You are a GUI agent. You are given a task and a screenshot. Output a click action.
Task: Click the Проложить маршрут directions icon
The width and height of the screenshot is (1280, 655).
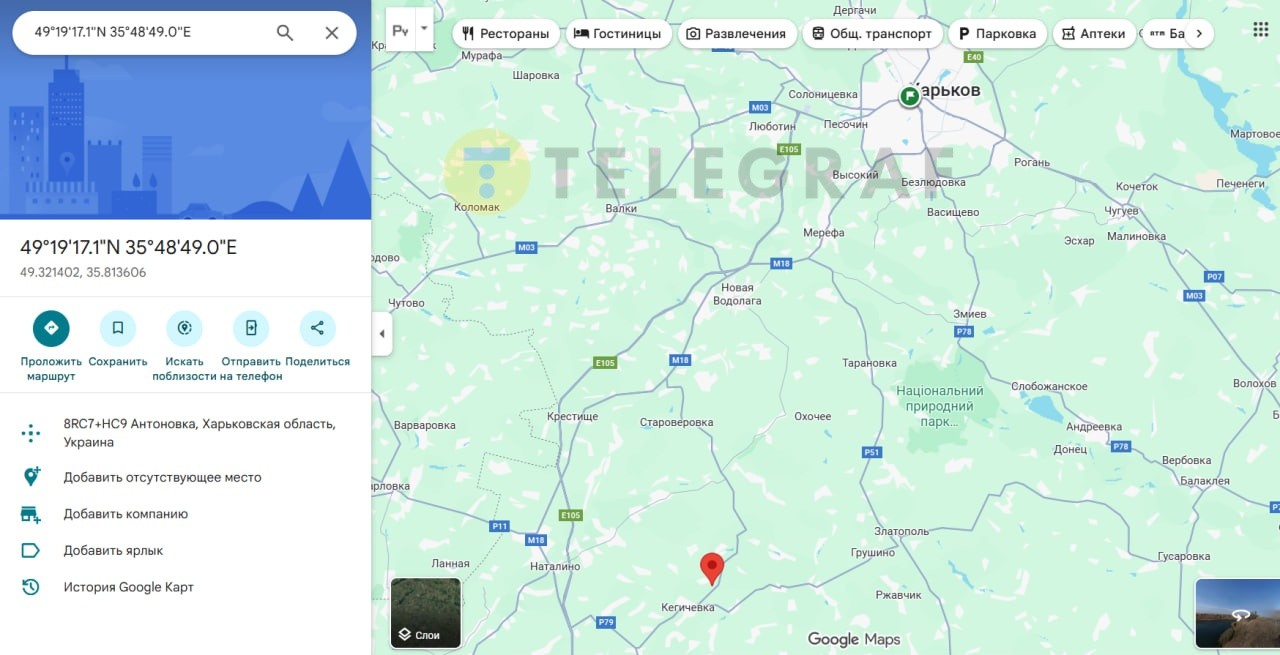coord(51,328)
